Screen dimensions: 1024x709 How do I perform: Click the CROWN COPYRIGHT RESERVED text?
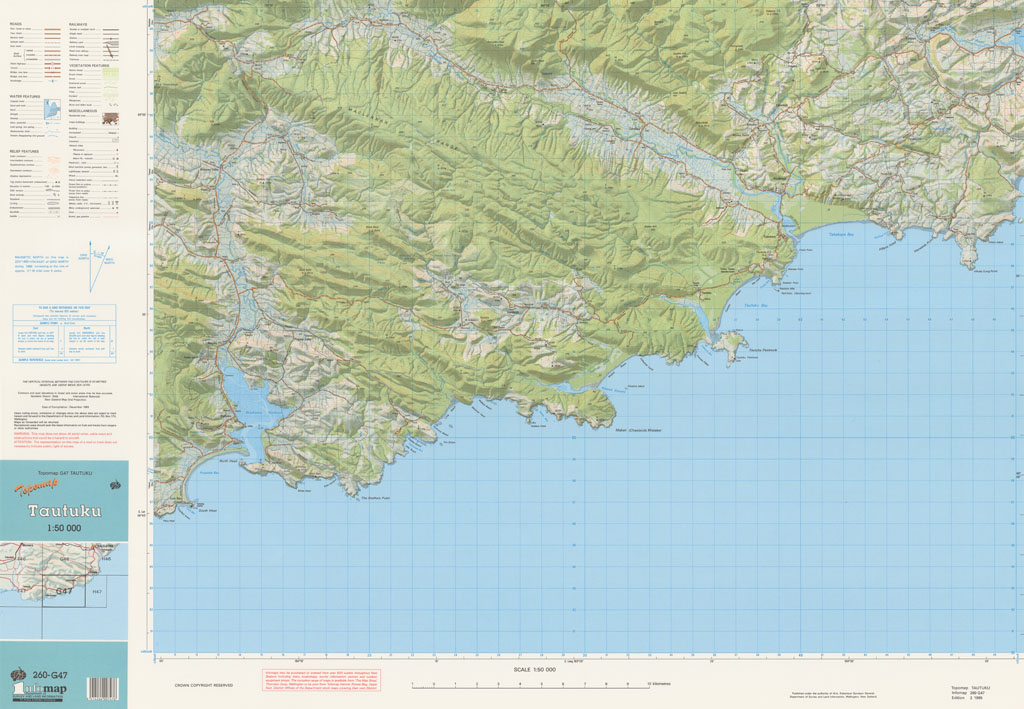(203, 685)
